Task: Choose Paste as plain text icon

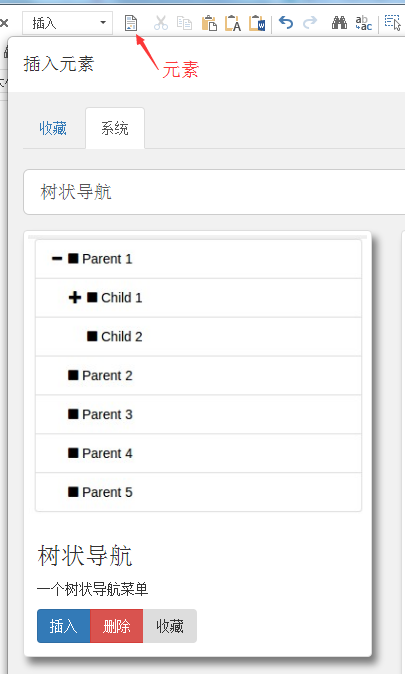Action: click(x=233, y=23)
